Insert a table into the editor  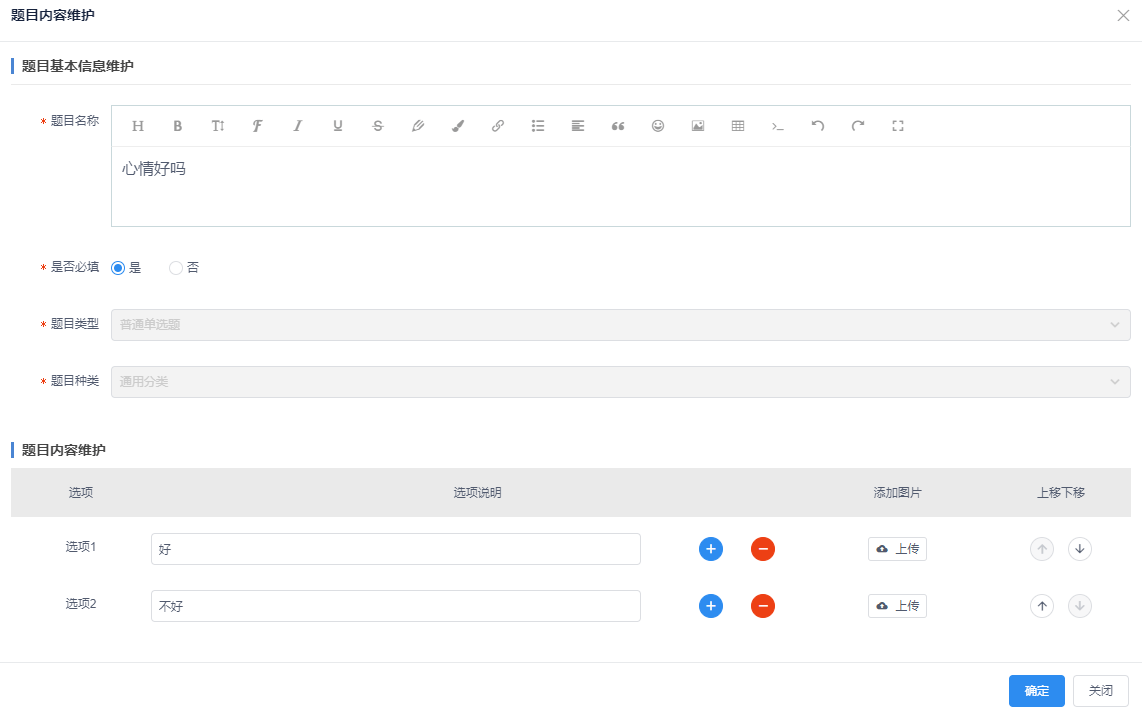point(738,126)
